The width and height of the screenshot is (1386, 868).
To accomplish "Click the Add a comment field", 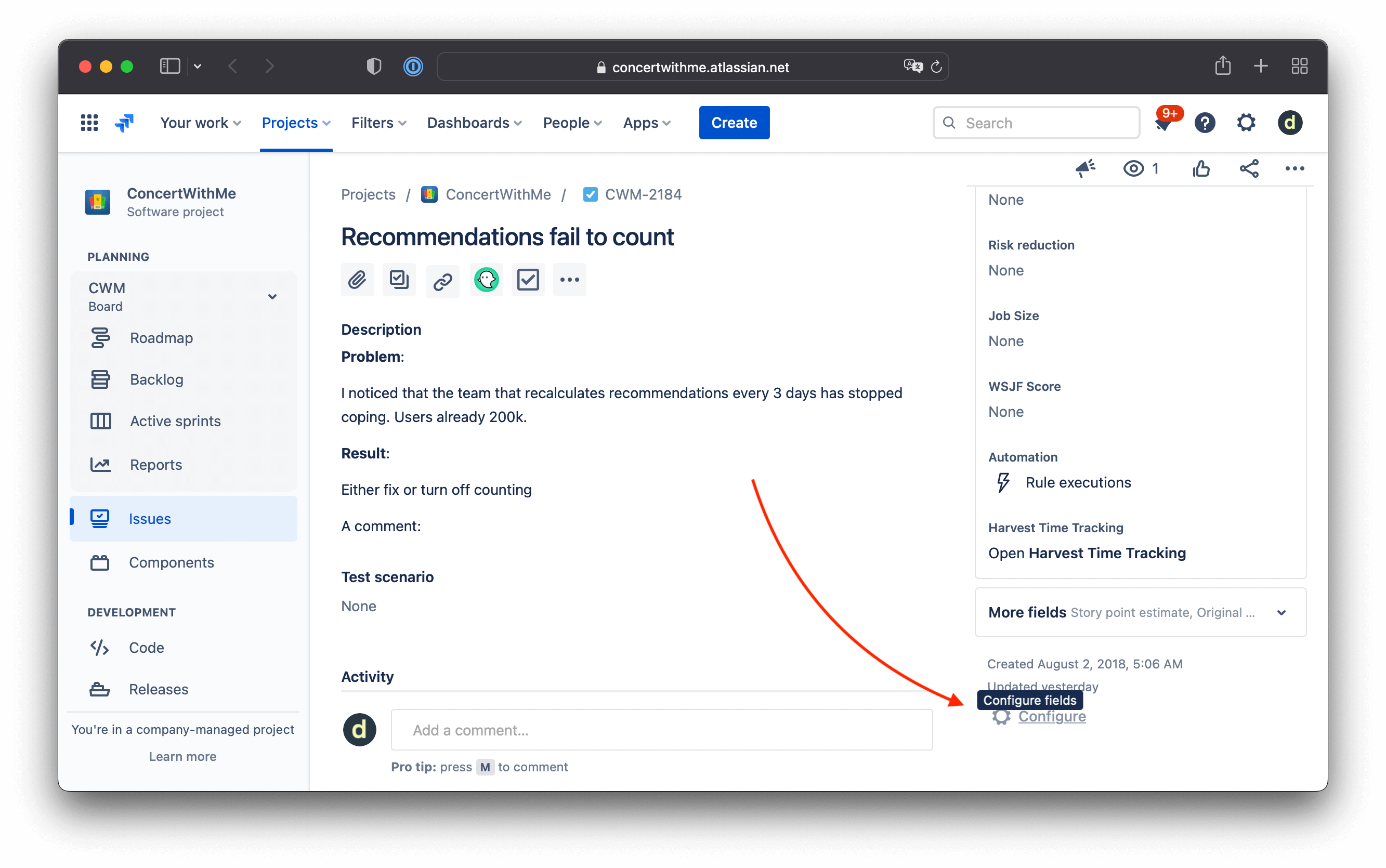I will [x=660, y=730].
